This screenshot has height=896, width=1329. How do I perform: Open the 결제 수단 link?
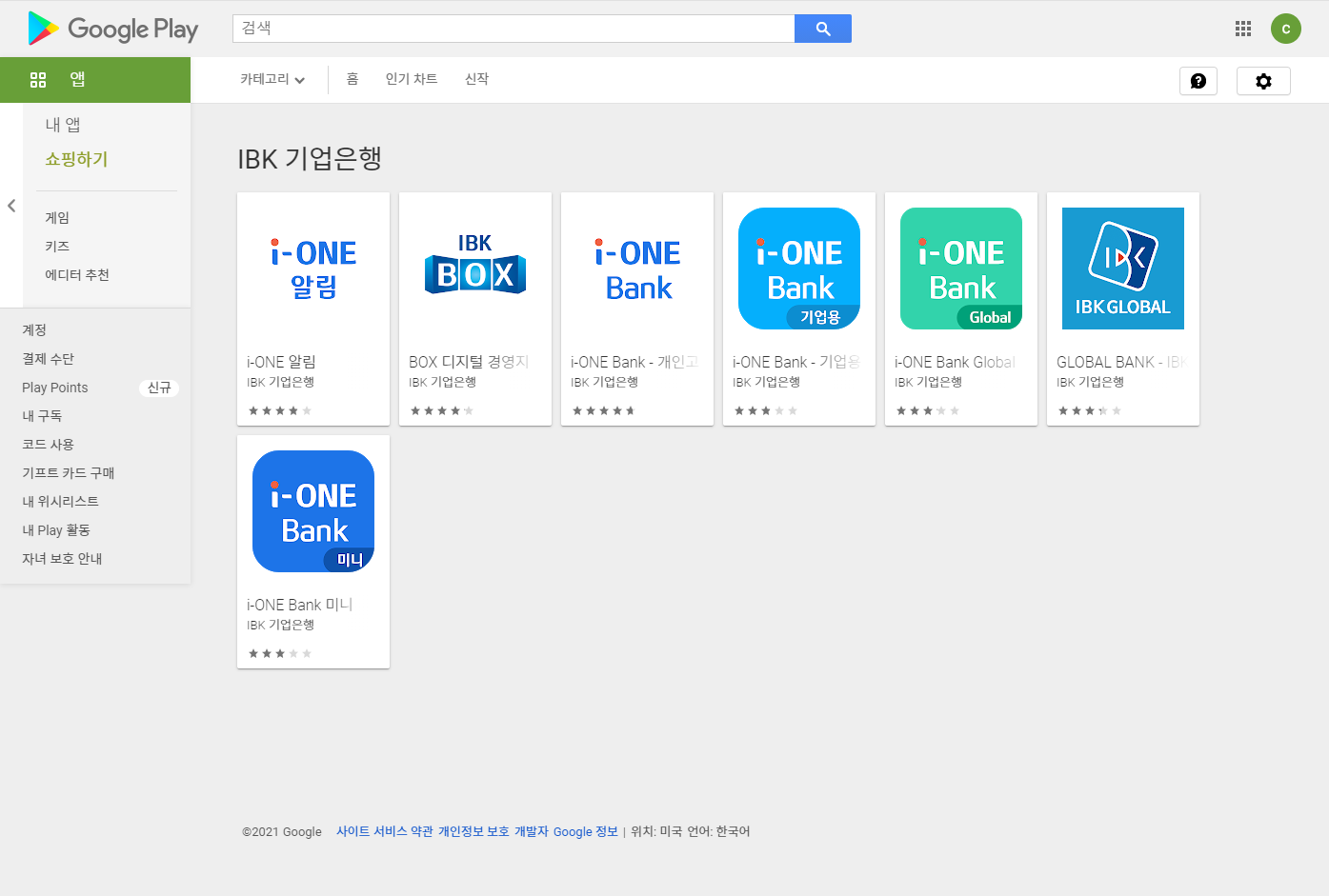[x=48, y=359]
